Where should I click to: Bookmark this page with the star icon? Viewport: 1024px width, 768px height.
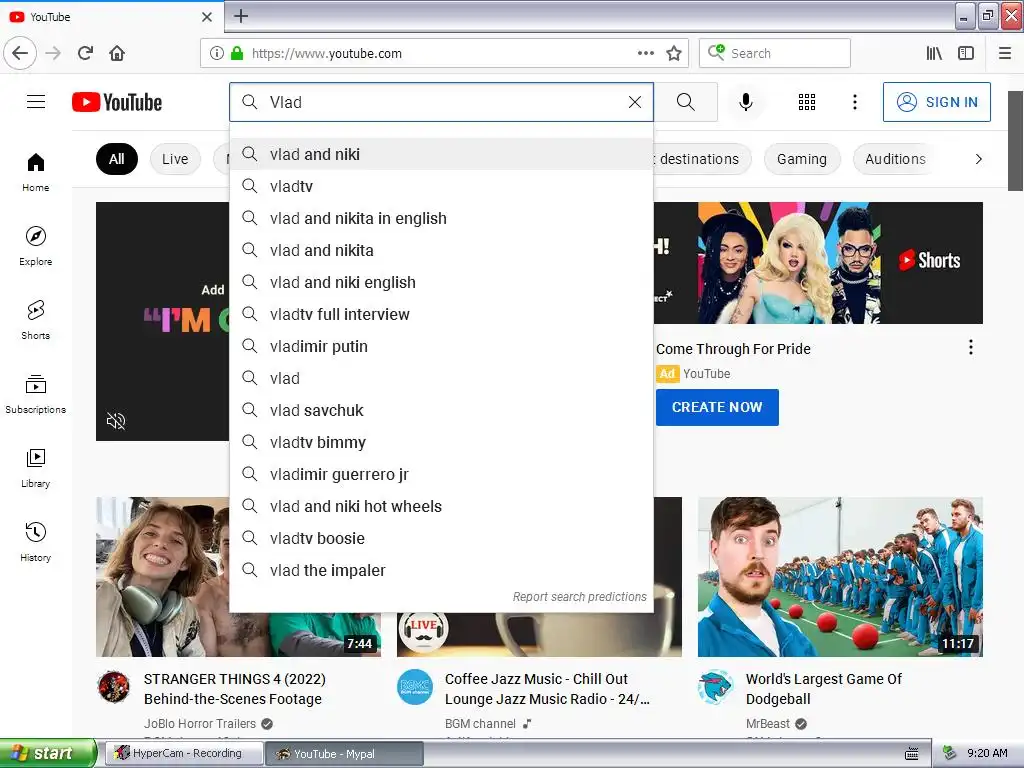(674, 53)
